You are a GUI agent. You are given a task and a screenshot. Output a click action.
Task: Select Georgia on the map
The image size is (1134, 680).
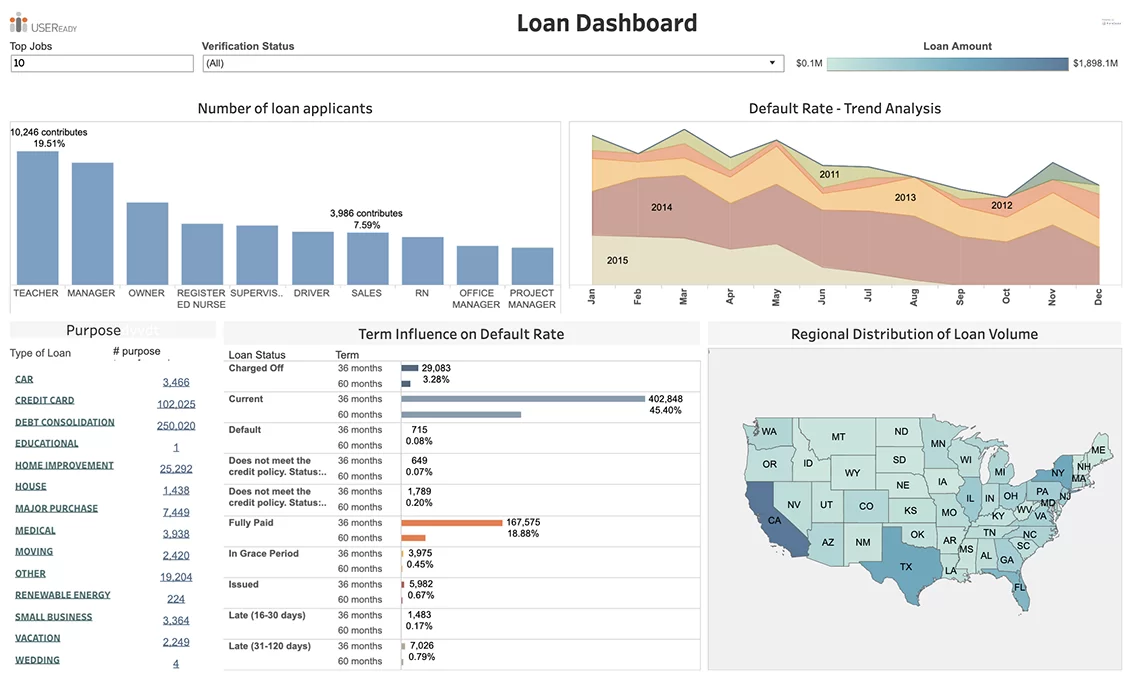(1006, 560)
